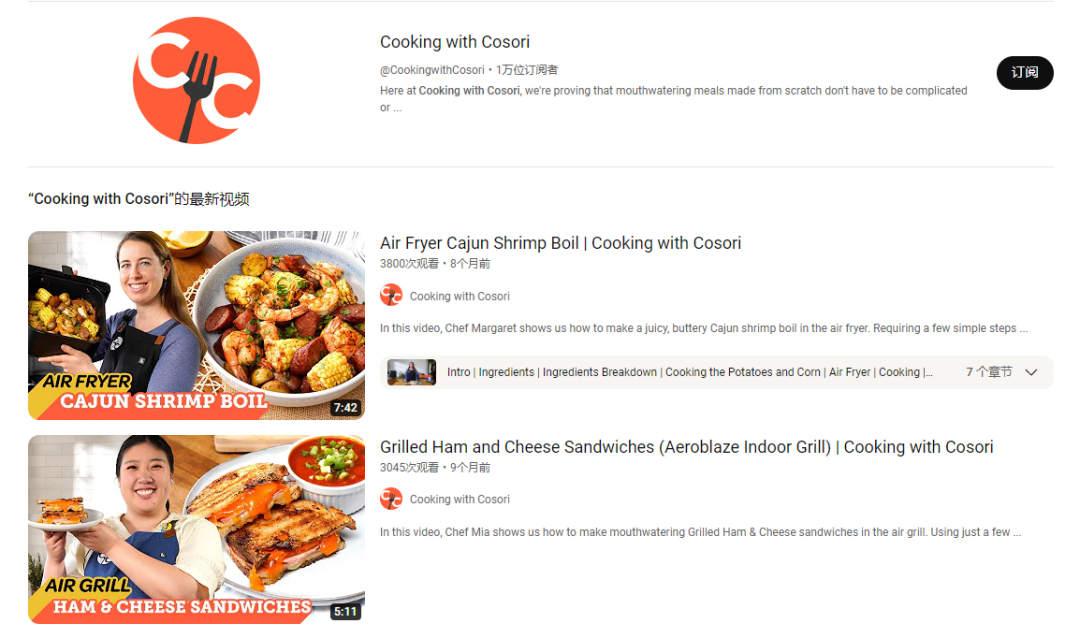Image resolution: width=1080 pixels, height=638 pixels.
Task: Click channel avatar under Cajun Shrimp Boil video
Action: coord(391,295)
